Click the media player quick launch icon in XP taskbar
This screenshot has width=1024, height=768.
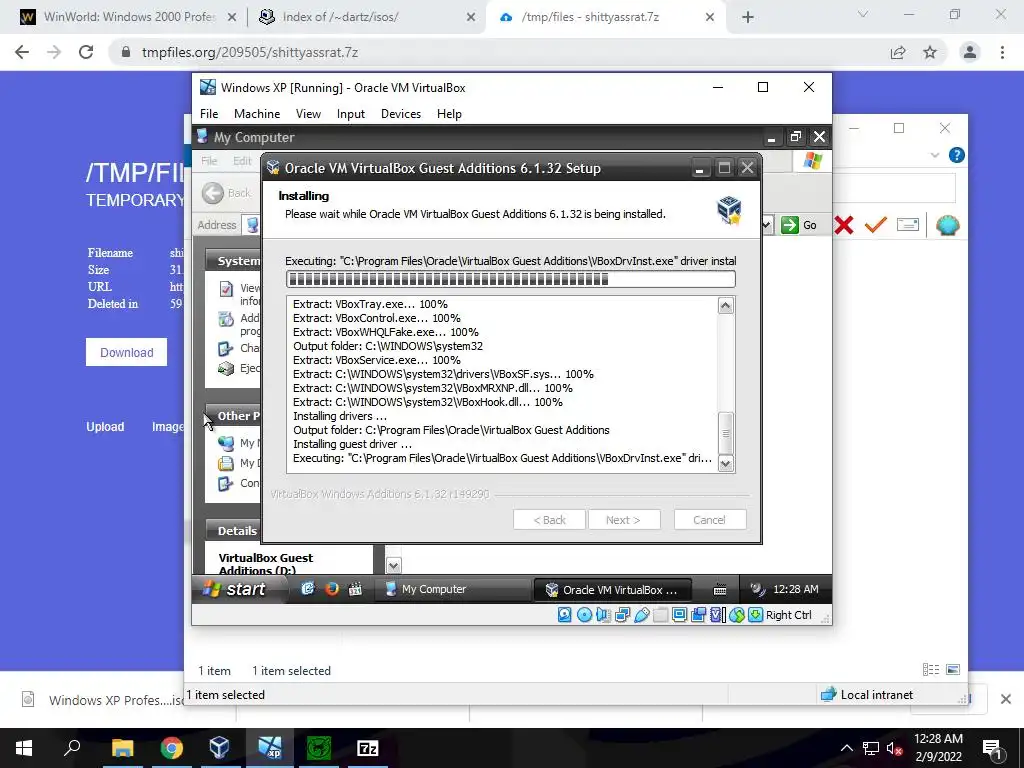pos(355,589)
